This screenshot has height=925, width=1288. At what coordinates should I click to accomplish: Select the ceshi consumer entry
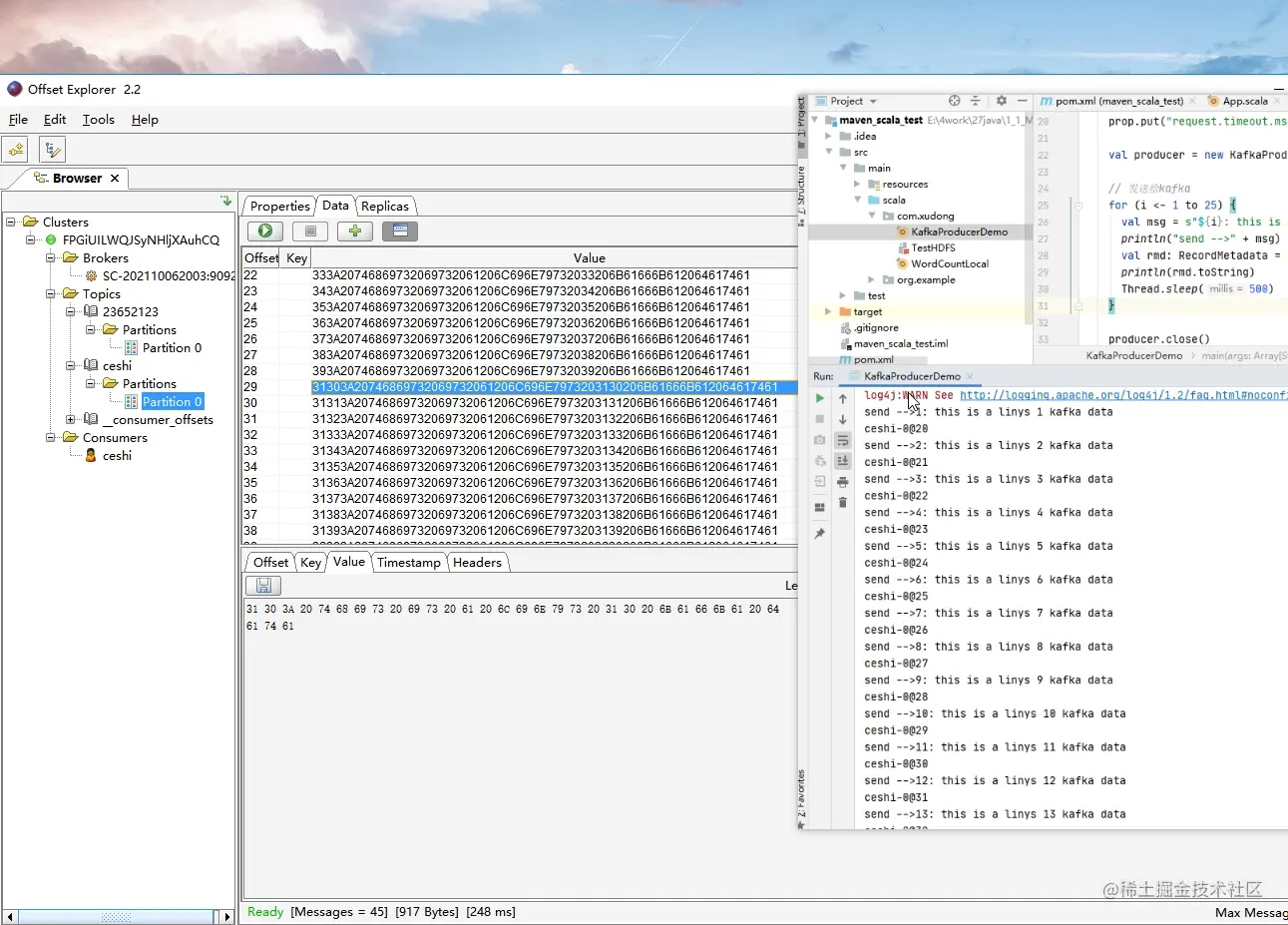click(x=117, y=455)
